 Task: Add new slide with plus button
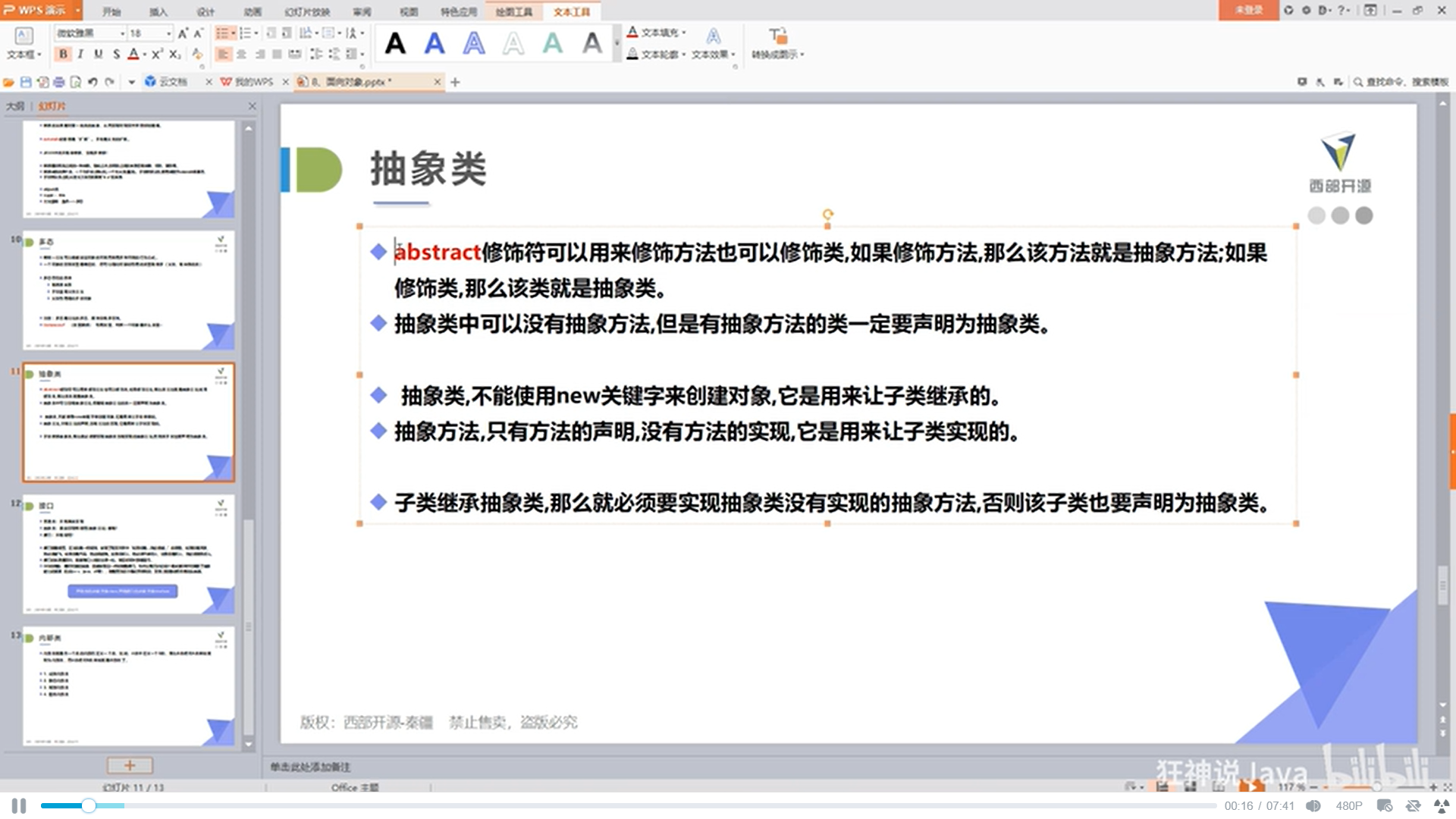click(130, 765)
